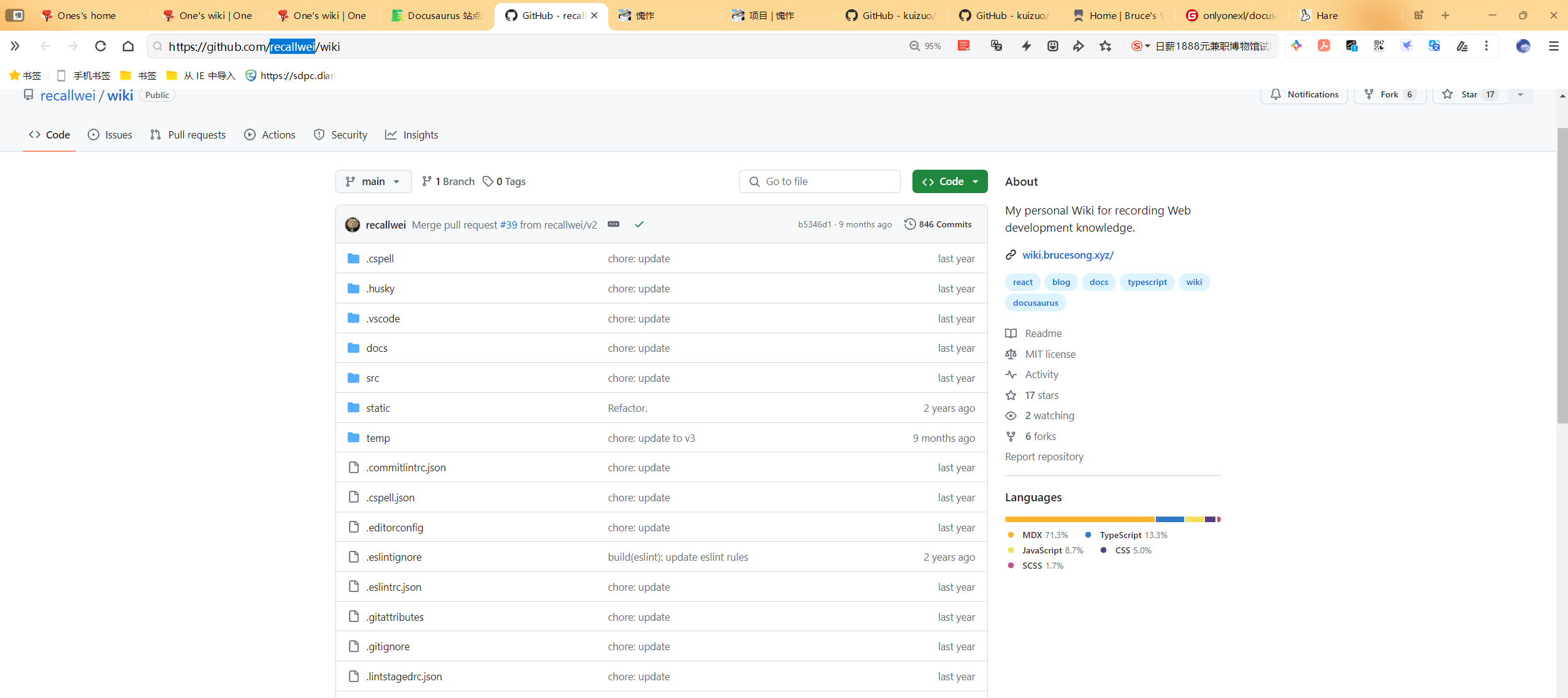Open the 手机书签 bookmark folder

click(x=83, y=75)
